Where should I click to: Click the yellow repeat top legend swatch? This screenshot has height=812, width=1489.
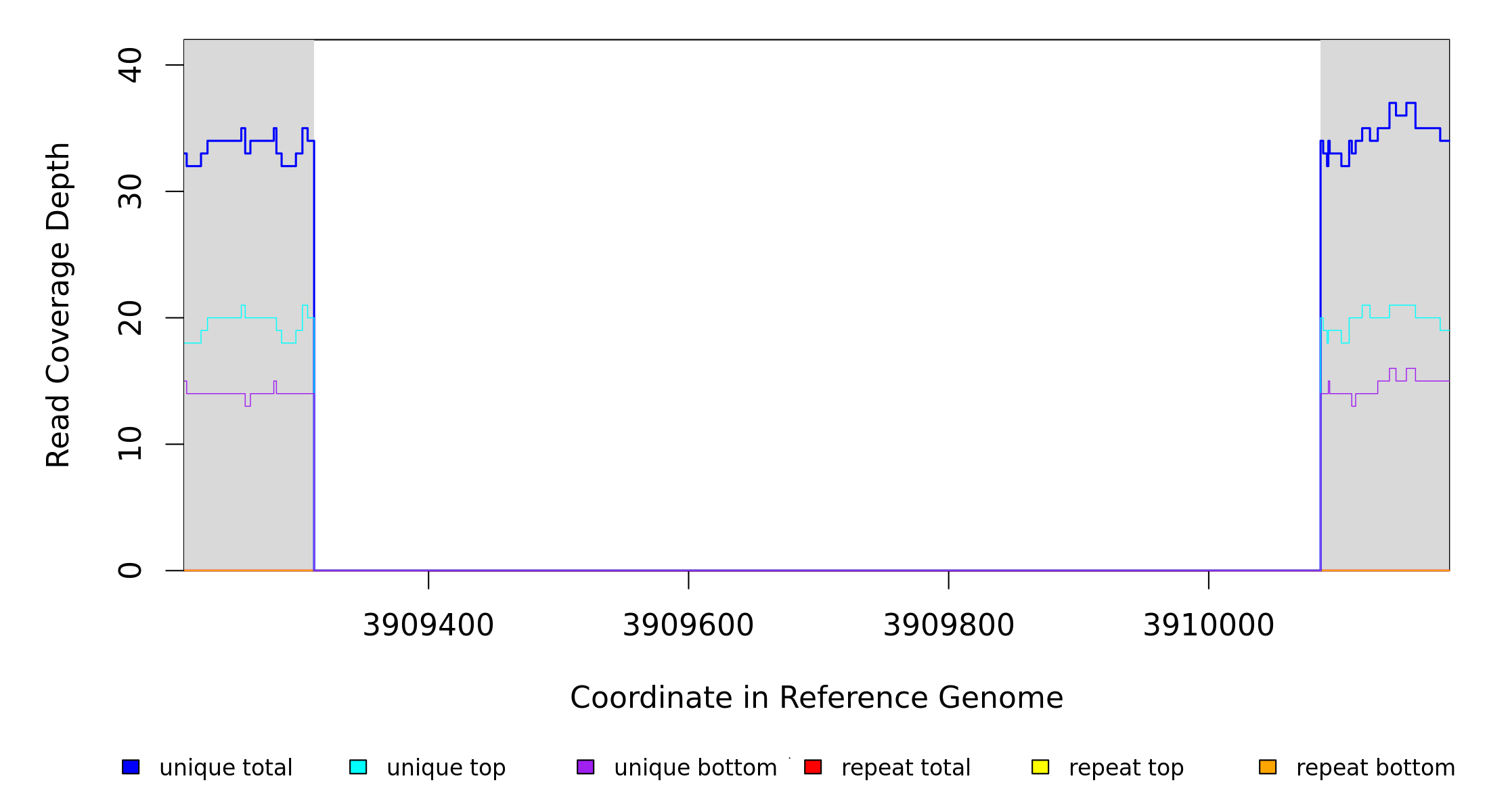[1040, 767]
